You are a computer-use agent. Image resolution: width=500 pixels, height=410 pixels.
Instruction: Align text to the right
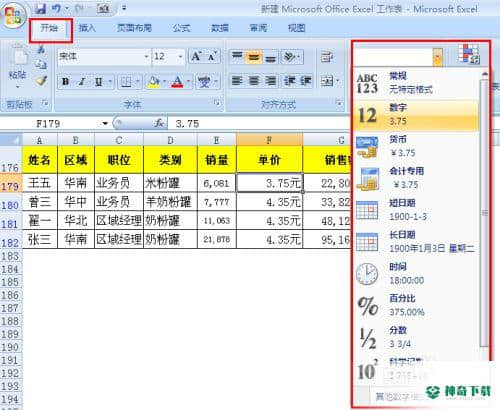[x=271, y=81]
